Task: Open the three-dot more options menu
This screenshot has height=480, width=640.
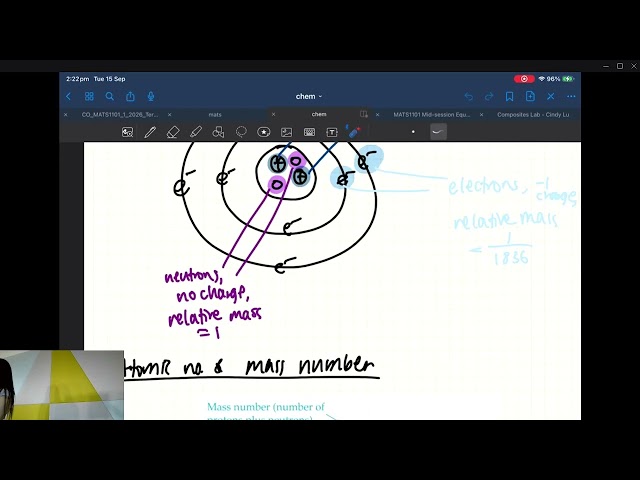Action: click(571, 96)
